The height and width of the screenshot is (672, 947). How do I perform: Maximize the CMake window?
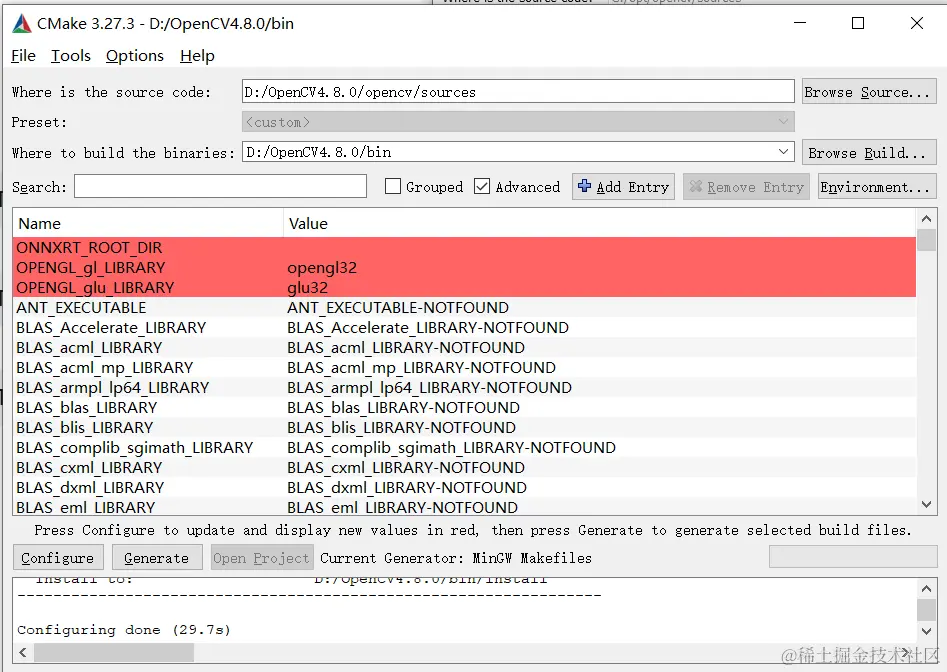[858, 23]
